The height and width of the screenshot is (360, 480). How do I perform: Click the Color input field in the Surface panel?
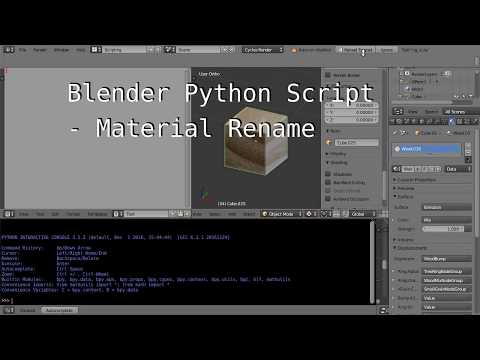(447, 220)
